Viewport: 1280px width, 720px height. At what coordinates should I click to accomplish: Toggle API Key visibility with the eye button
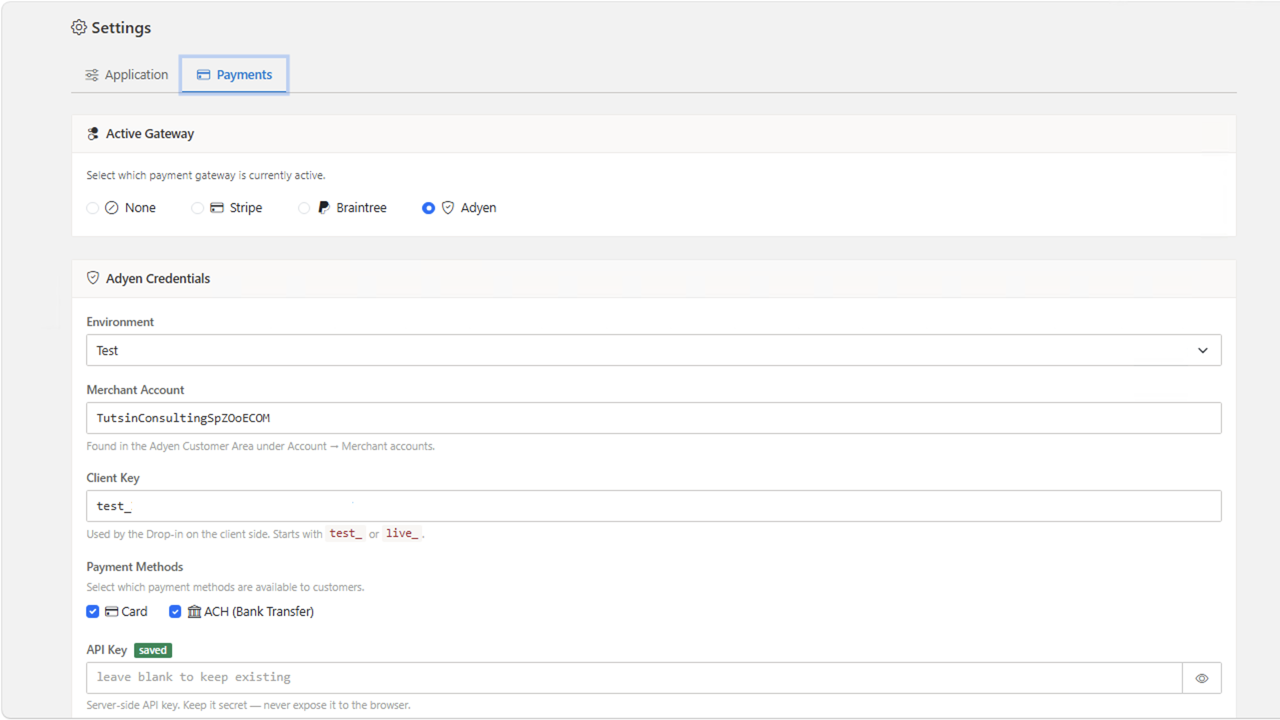pyautogui.click(x=1201, y=677)
